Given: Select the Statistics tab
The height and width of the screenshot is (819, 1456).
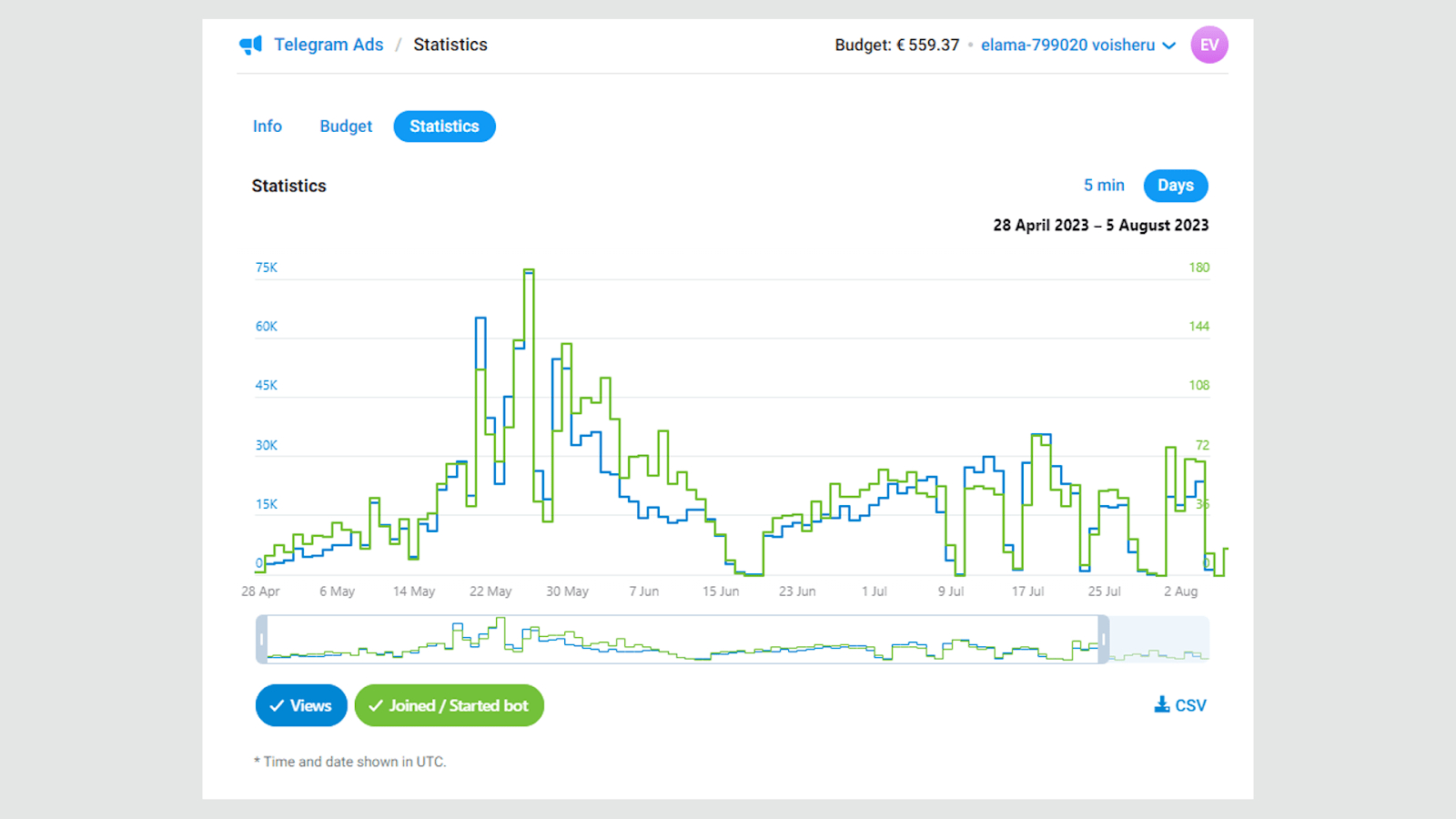Looking at the screenshot, I should tap(444, 126).
